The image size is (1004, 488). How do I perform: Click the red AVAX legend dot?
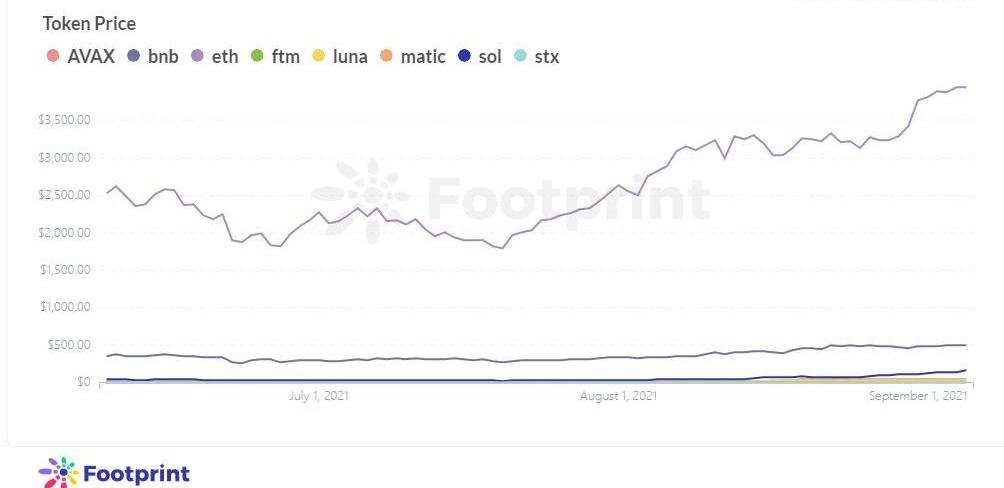[x=53, y=56]
